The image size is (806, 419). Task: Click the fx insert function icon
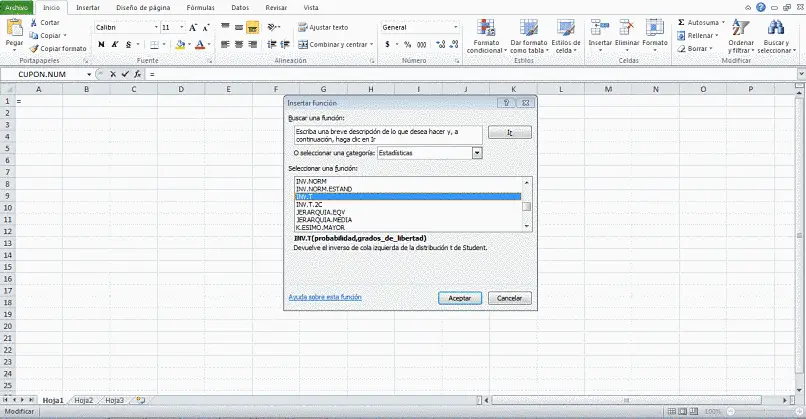(138, 75)
